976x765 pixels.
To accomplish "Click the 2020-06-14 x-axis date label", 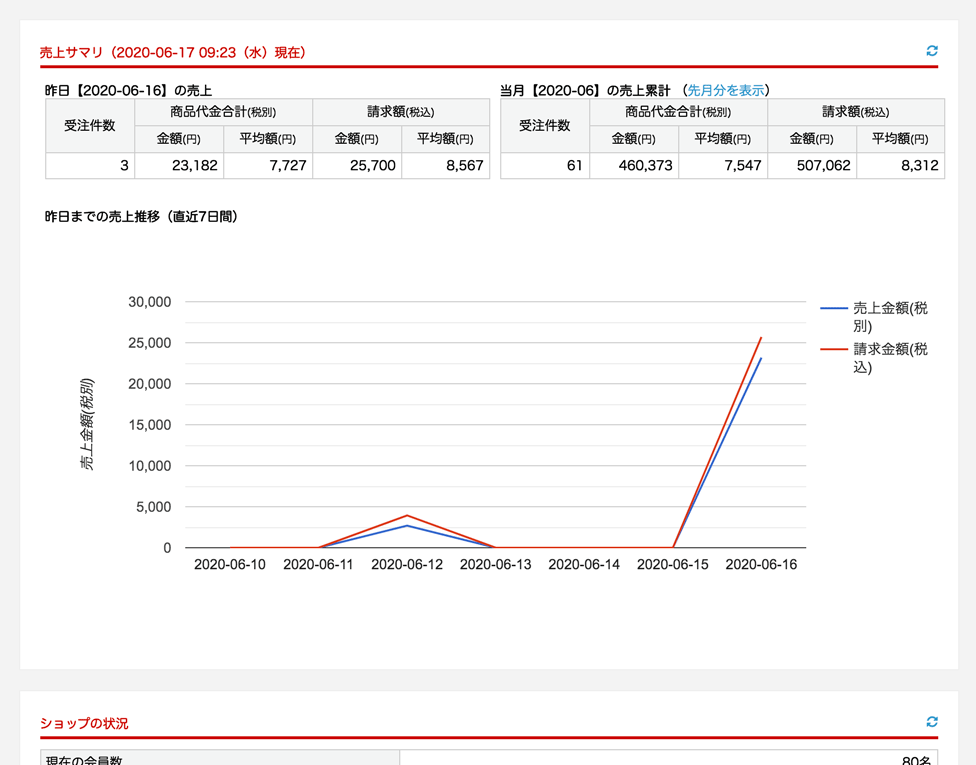I will pos(584,565).
